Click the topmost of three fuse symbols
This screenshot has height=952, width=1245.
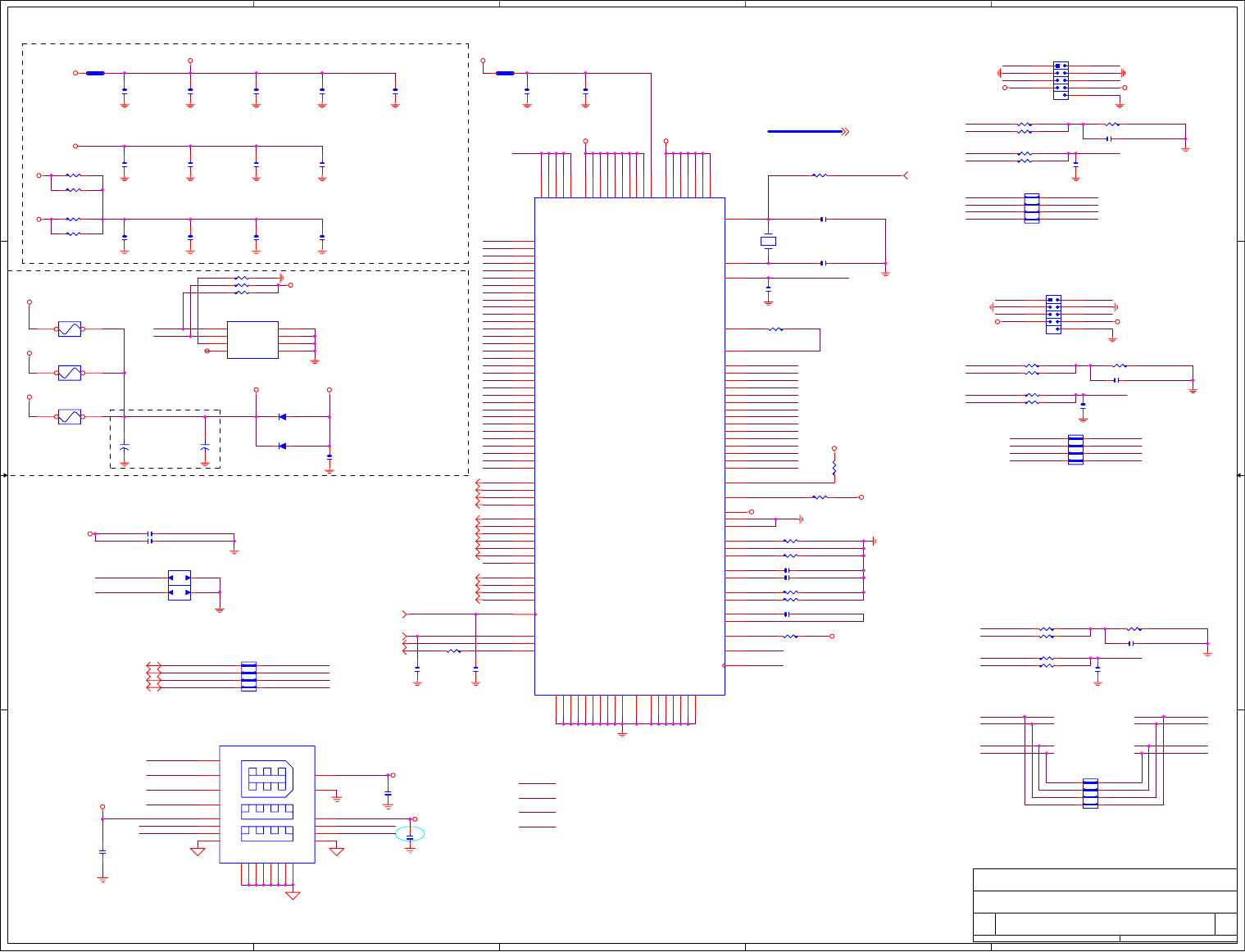(x=70, y=329)
